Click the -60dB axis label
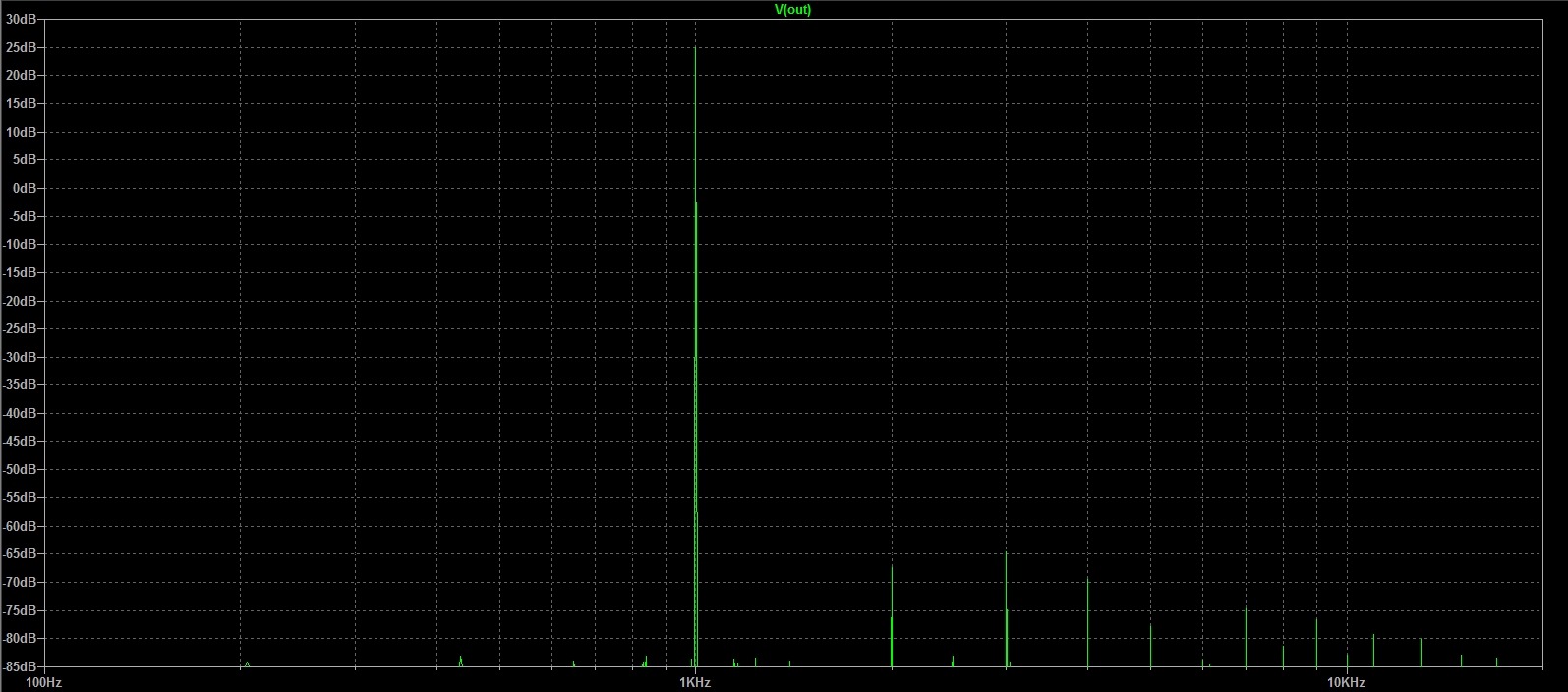 coord(21,526)
